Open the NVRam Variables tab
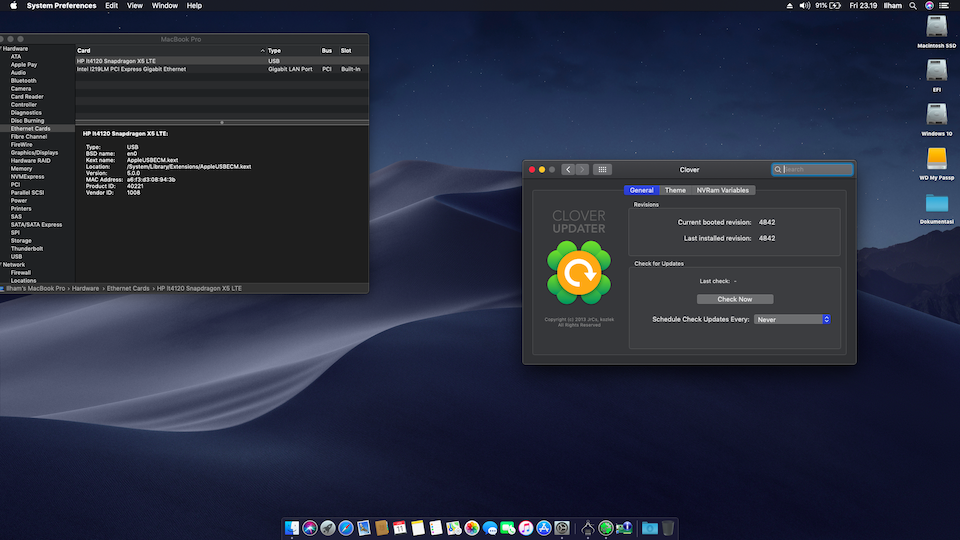Image resolution: width=960 pixels, height=540 pixels. (722, 190)
